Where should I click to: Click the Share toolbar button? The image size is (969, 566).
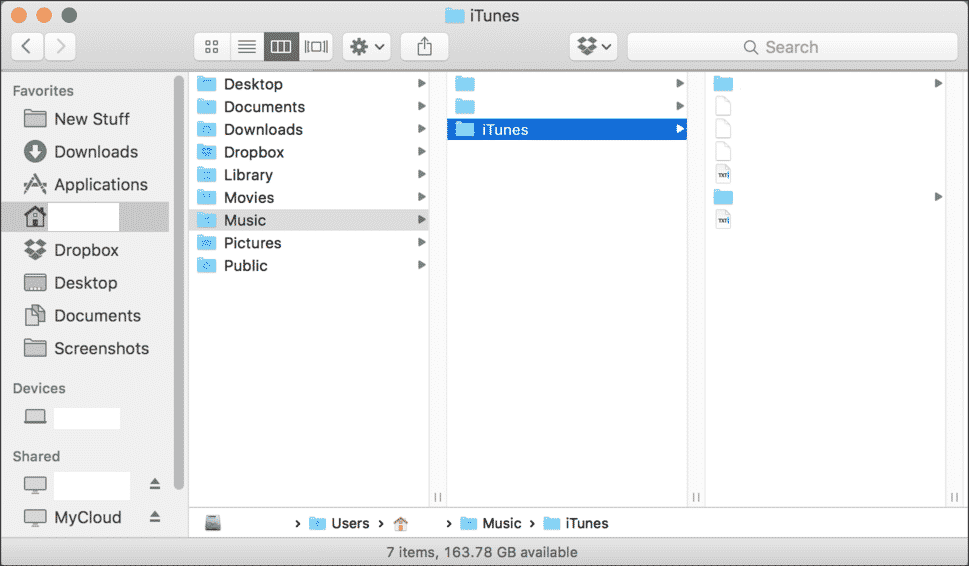coord(424,47)
